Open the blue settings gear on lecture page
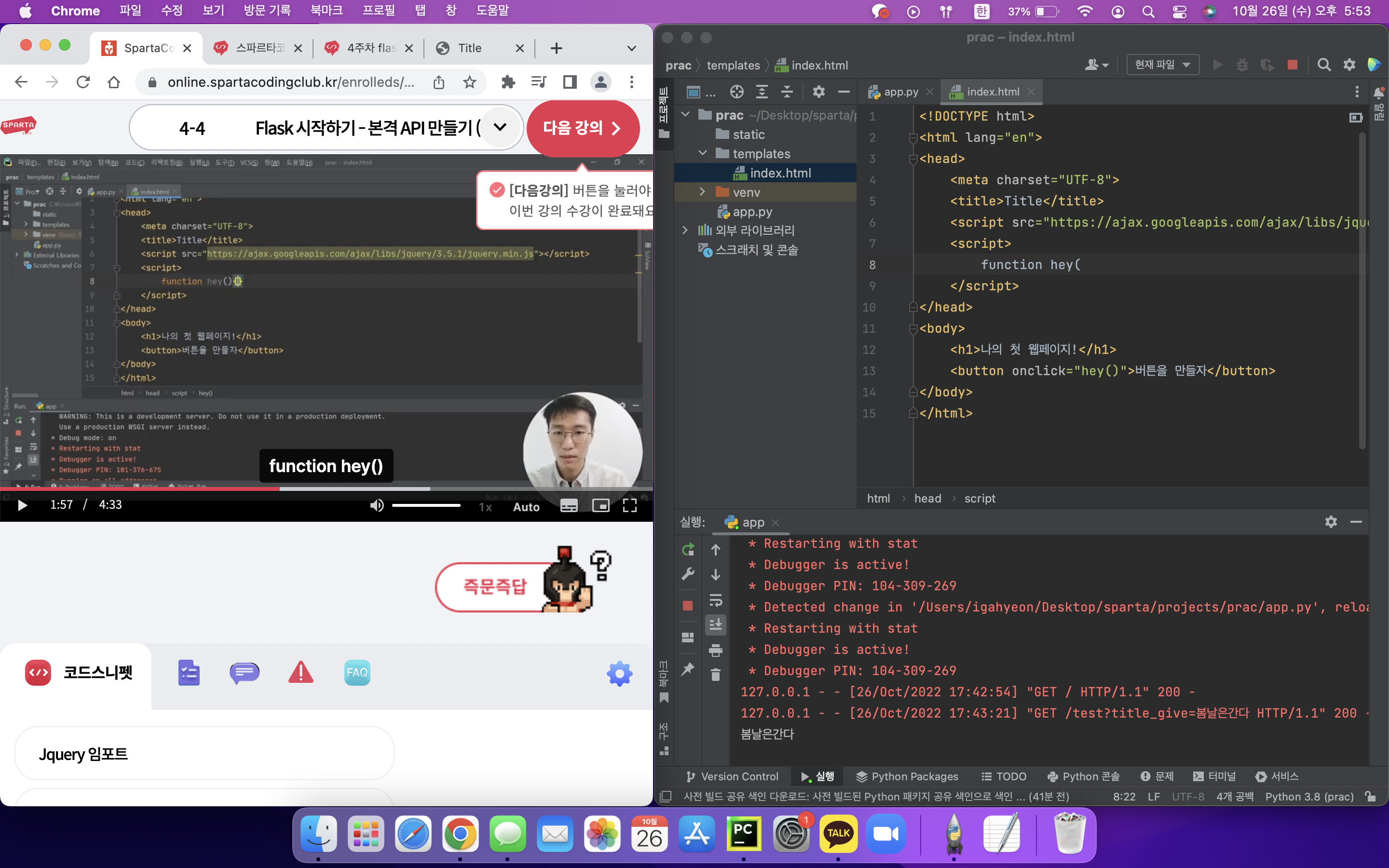Image resolution: width=1389 pixels, height=868 pixels. pyautogui.click(x=619, y=673)
